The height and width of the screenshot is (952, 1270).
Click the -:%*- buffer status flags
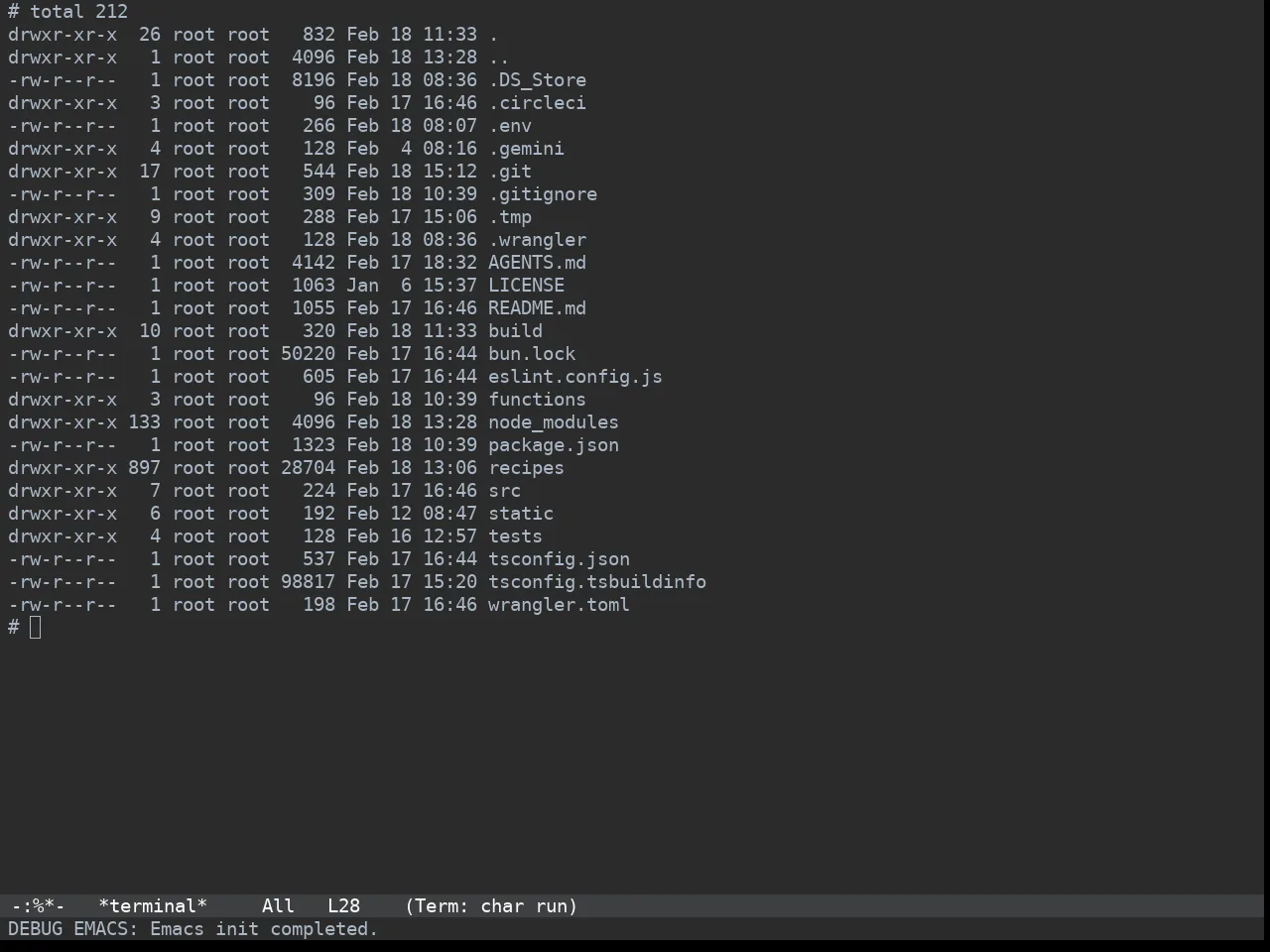pos(39,906)
